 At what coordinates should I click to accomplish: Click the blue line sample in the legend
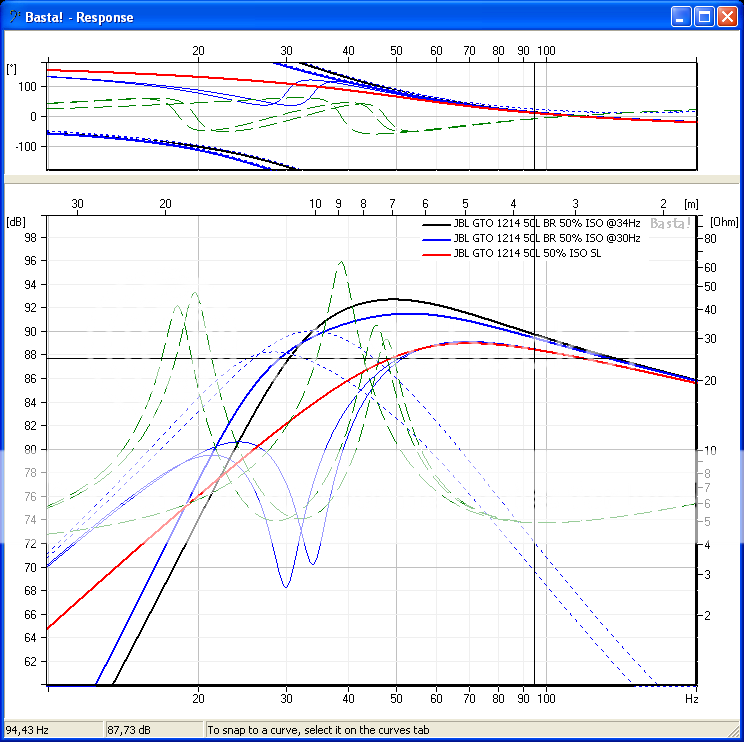[437, 240]
